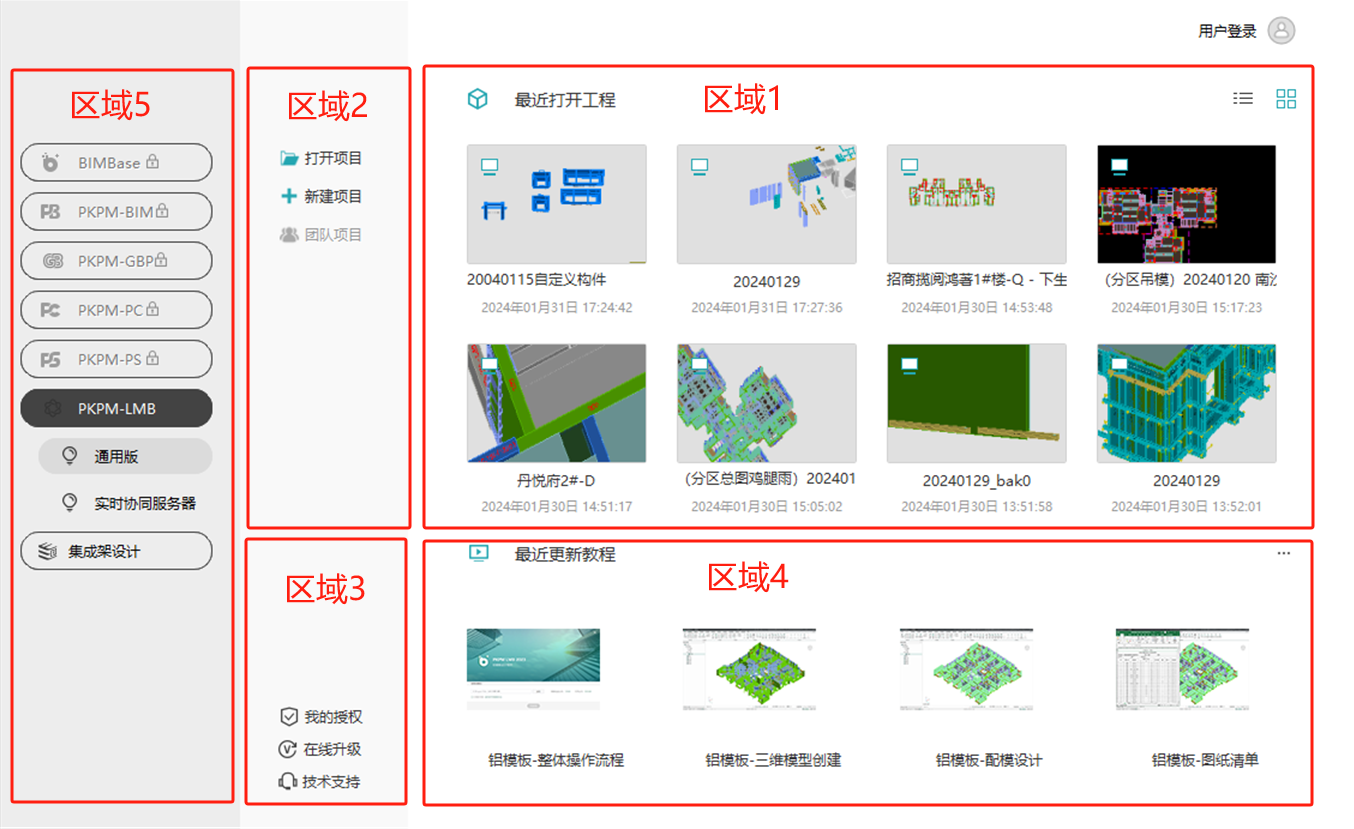The image size is (1354, 829).
Task: Click the timestamp 2024年01月31日 17:27:36
Action: 766,307
